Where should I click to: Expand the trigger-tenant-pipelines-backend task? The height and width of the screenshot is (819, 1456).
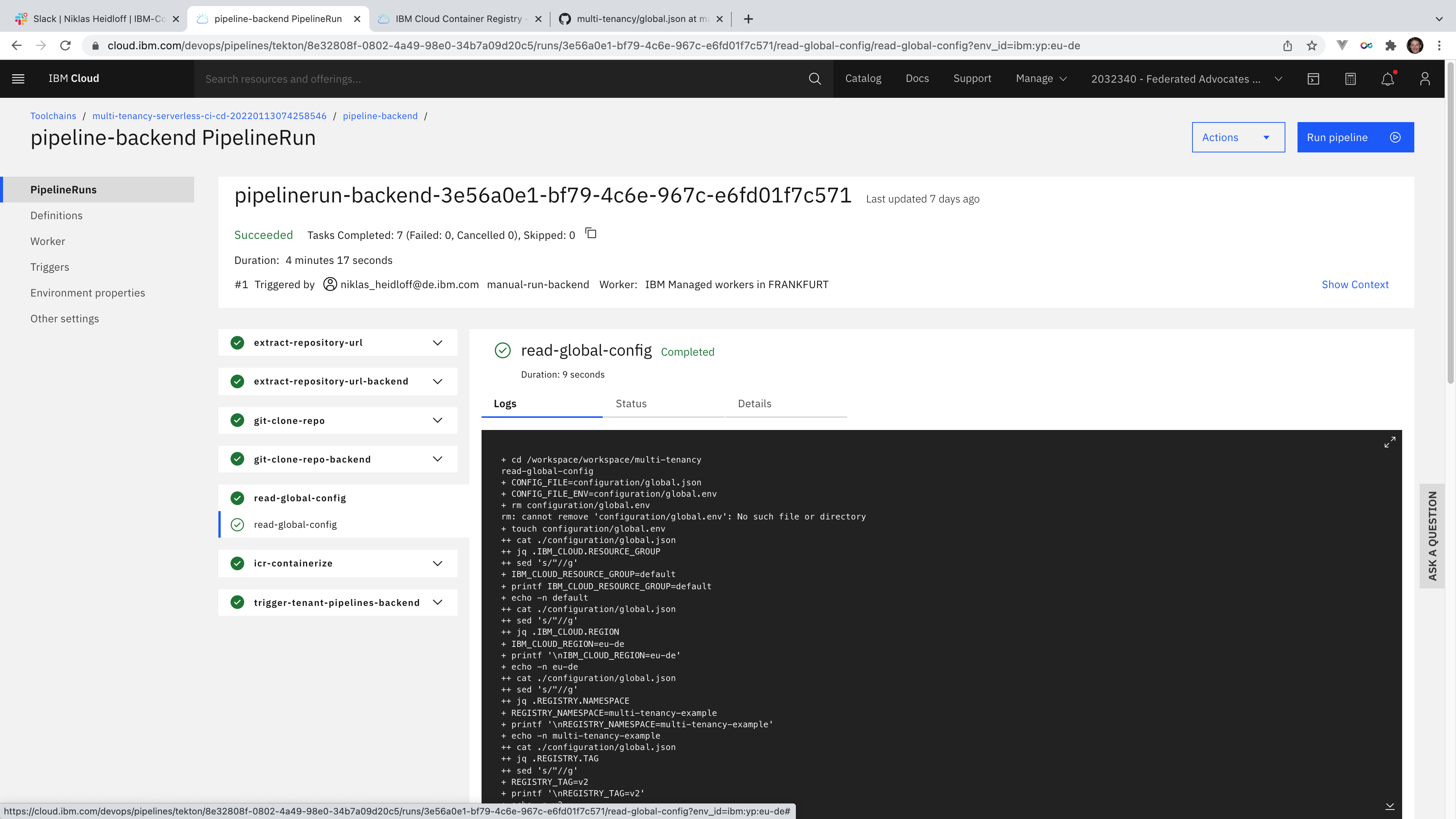click(437, 602)
